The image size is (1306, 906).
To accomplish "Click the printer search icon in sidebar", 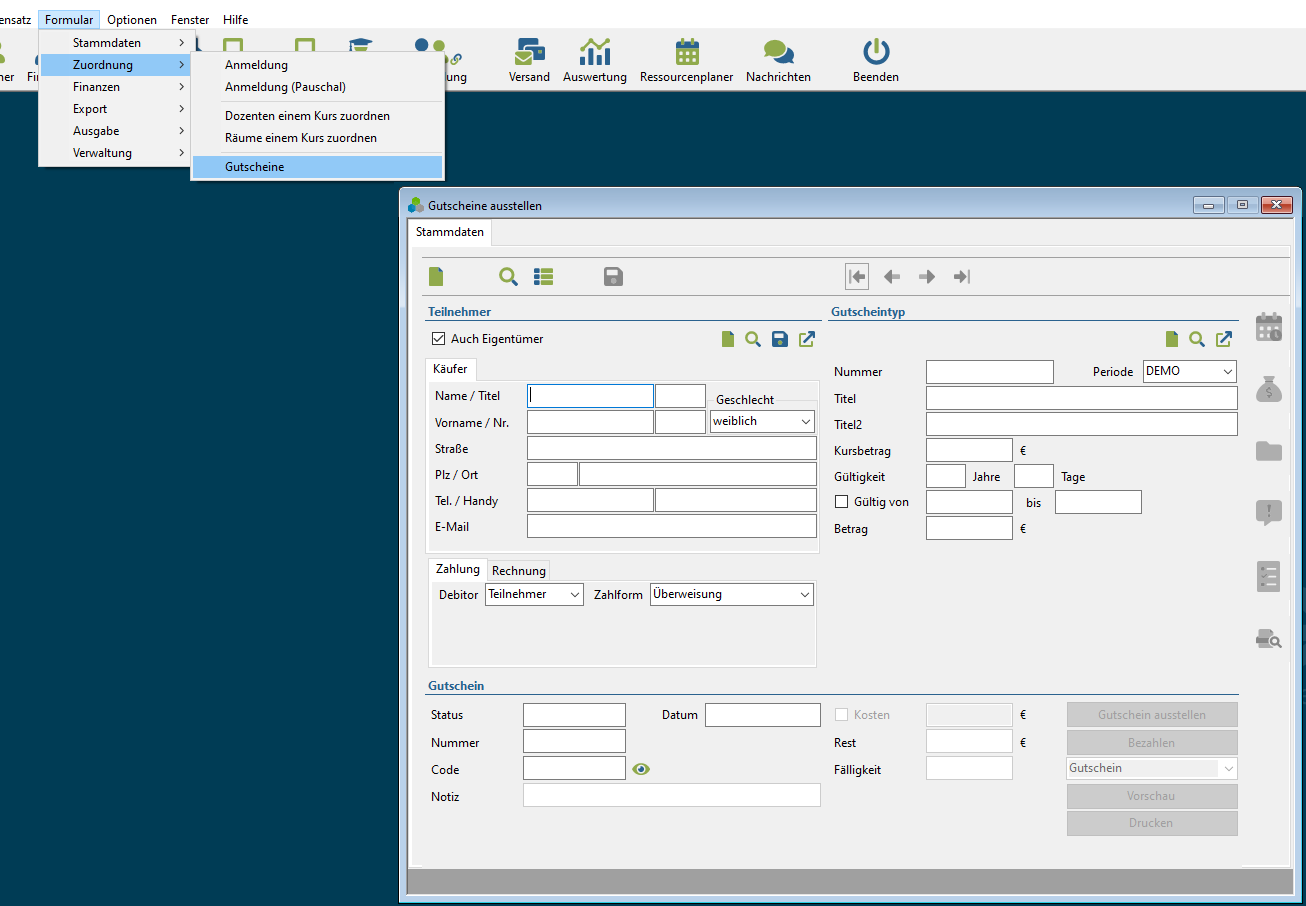I will tap(1269, 638).
